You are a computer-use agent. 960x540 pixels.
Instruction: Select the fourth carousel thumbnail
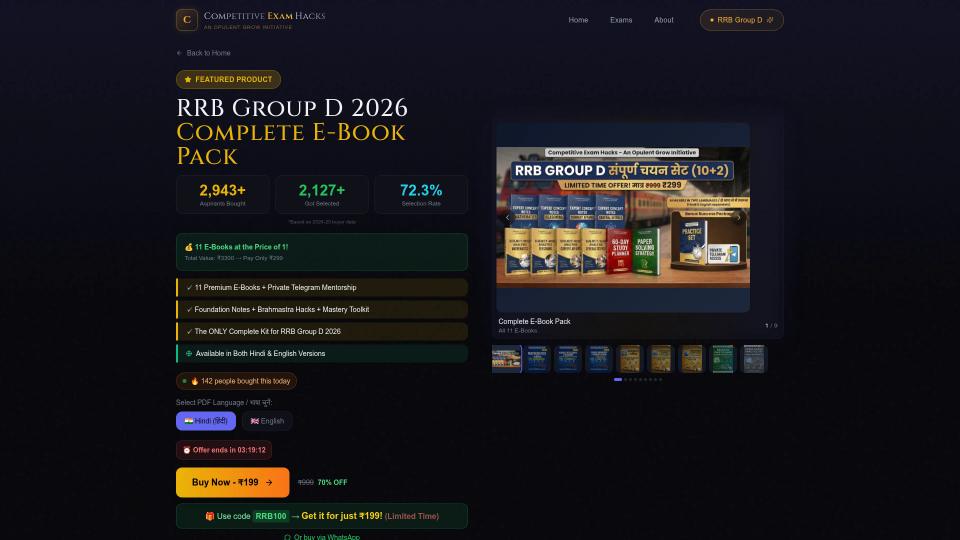coord(599,359)
